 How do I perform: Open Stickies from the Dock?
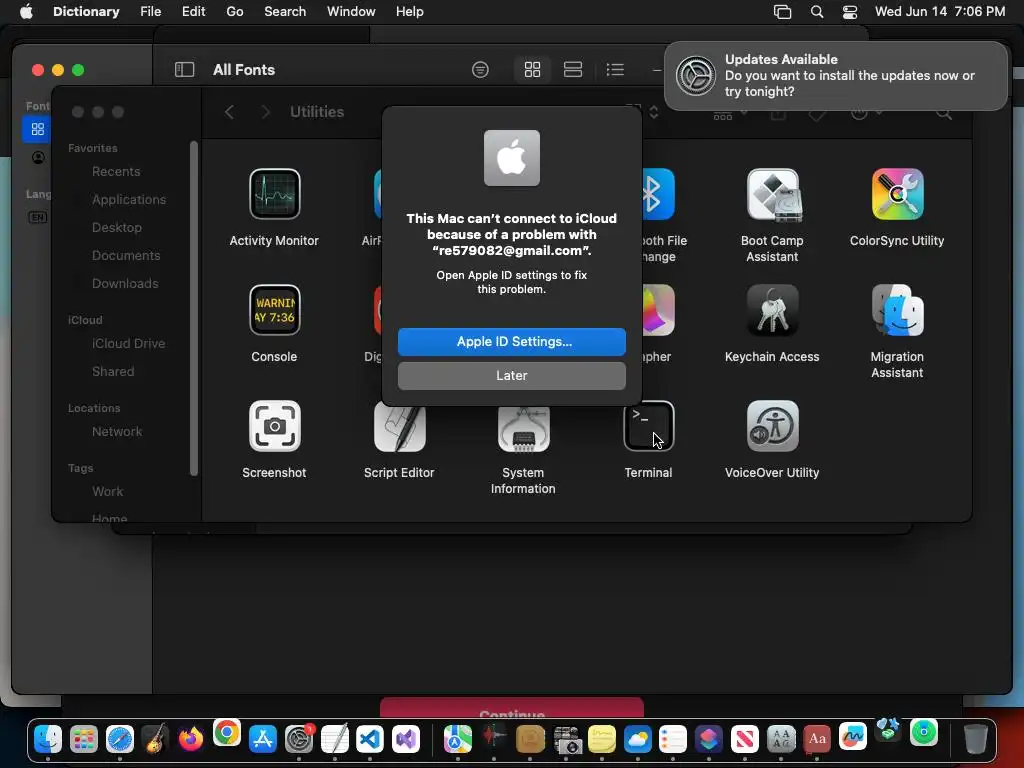click(601, 739)
